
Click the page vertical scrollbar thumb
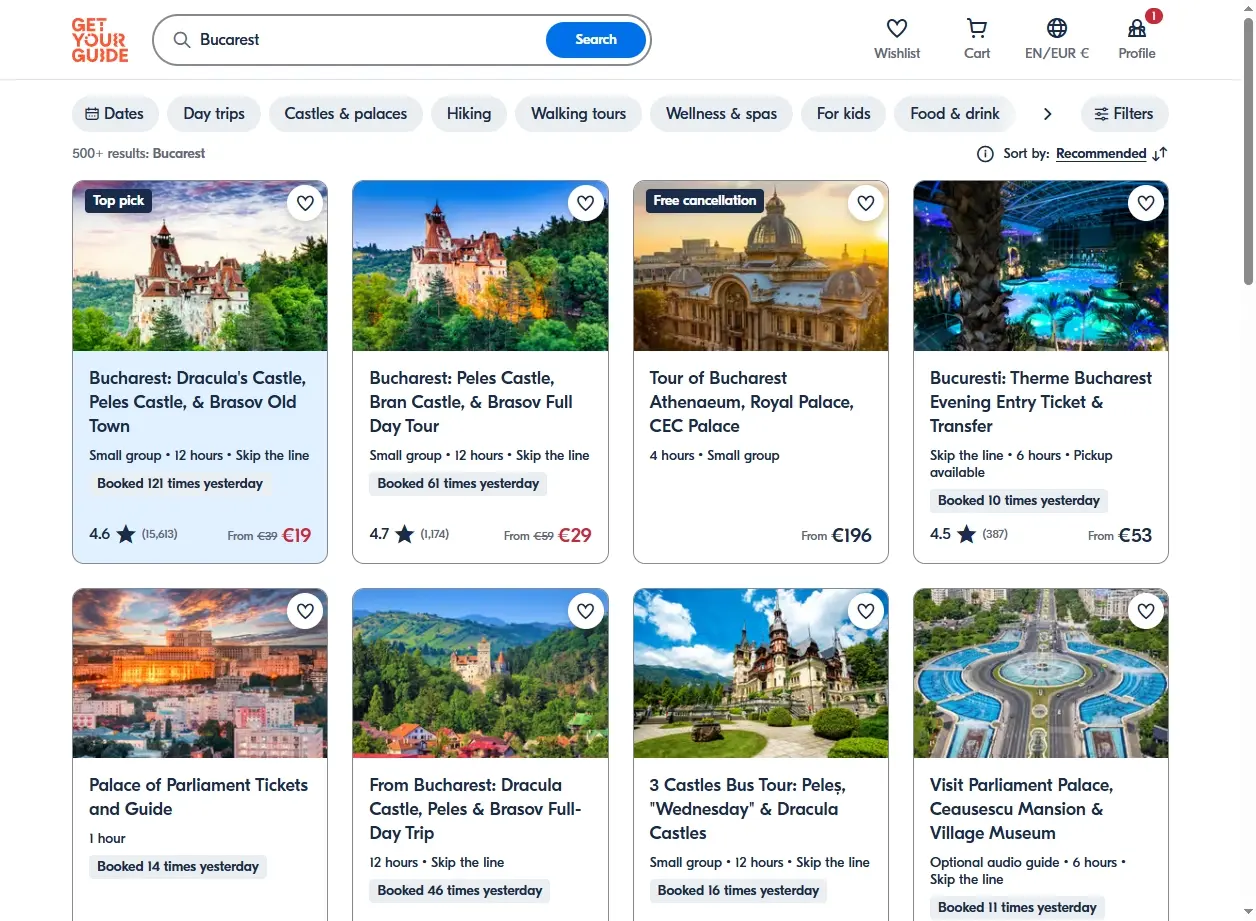point(1248,150)
